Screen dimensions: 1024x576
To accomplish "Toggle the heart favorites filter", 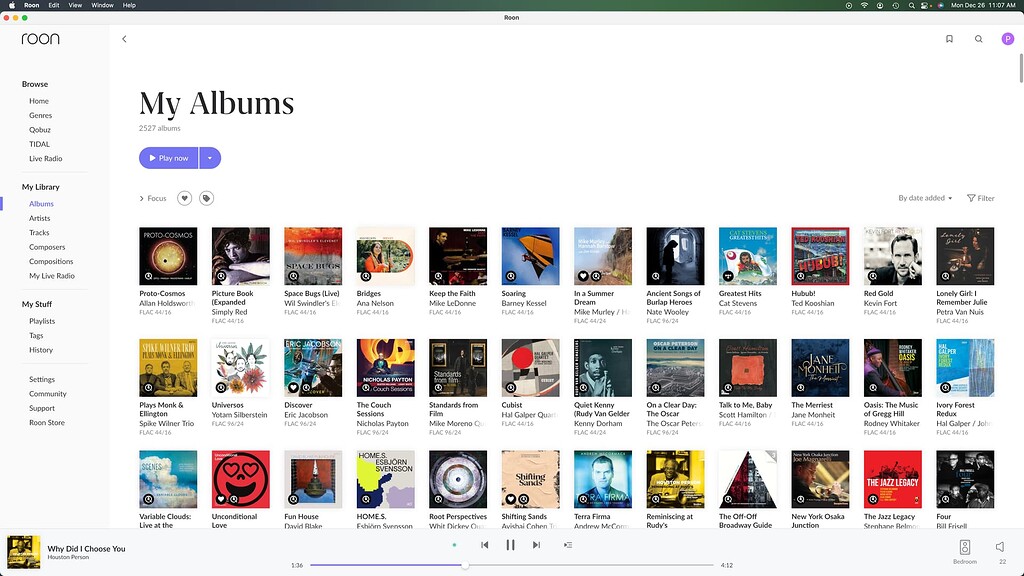I will coord(185,198).
